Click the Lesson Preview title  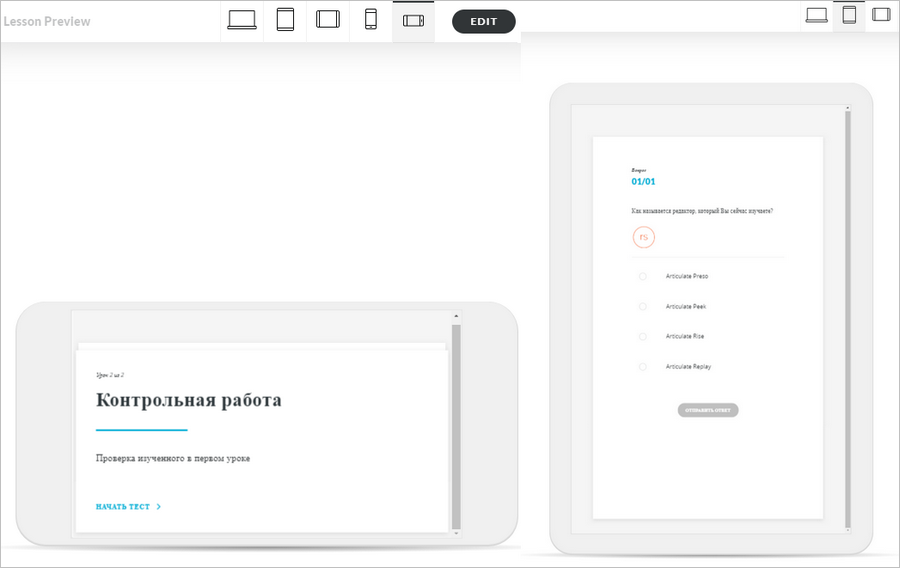coord(46,21)
